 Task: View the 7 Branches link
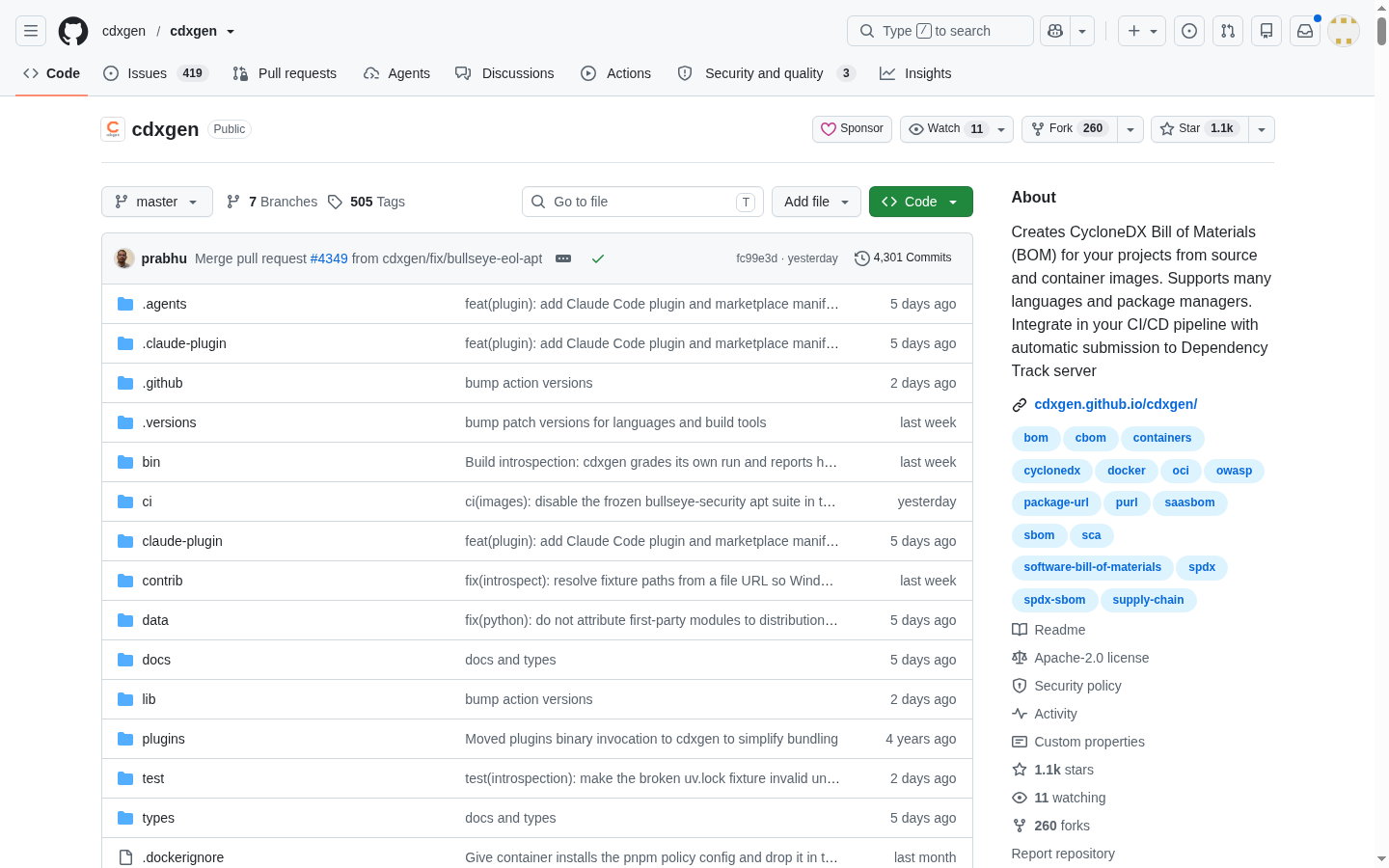click(272, 202)
